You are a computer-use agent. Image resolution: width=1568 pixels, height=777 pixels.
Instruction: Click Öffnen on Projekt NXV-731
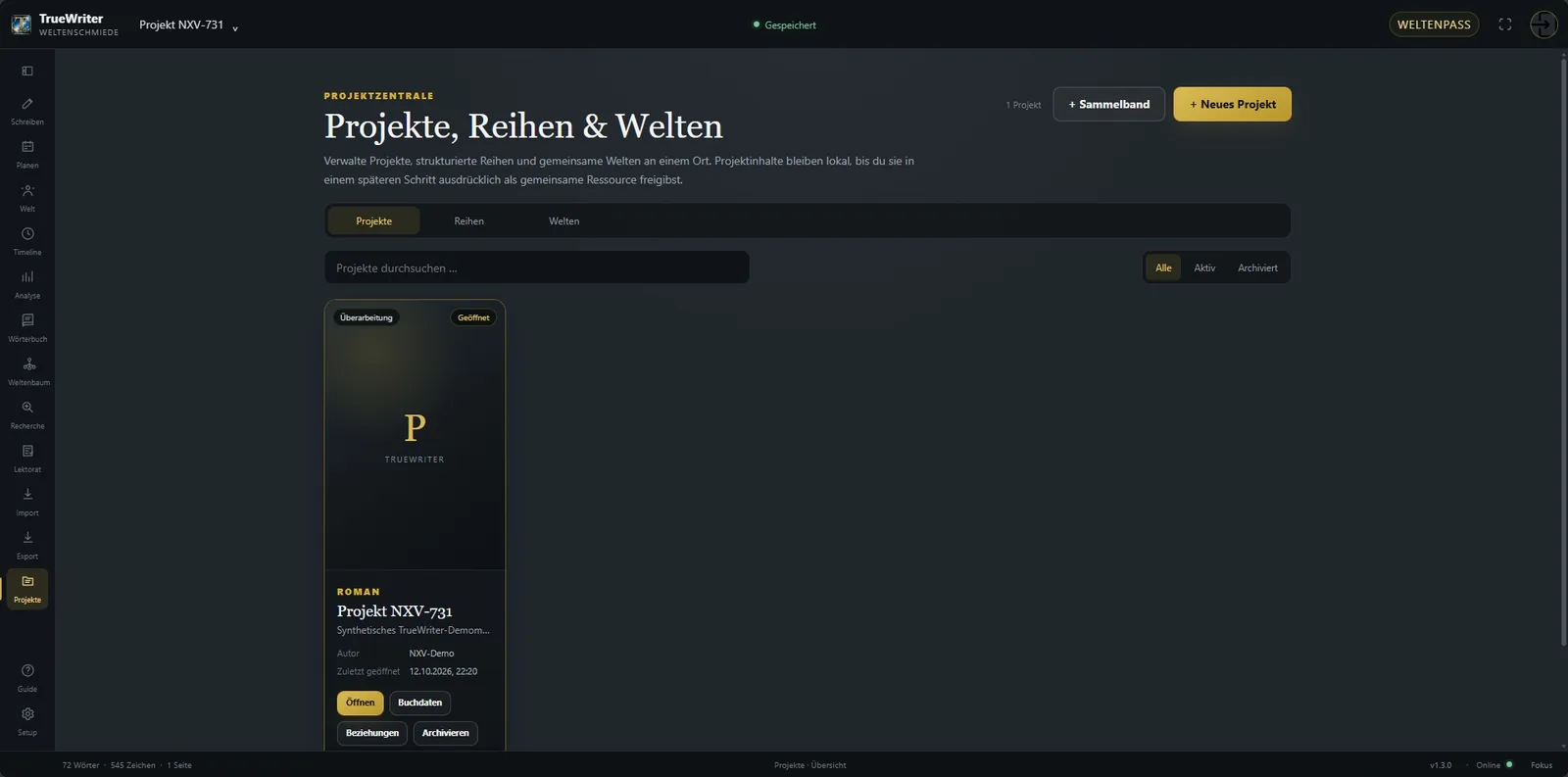point(360,703)
